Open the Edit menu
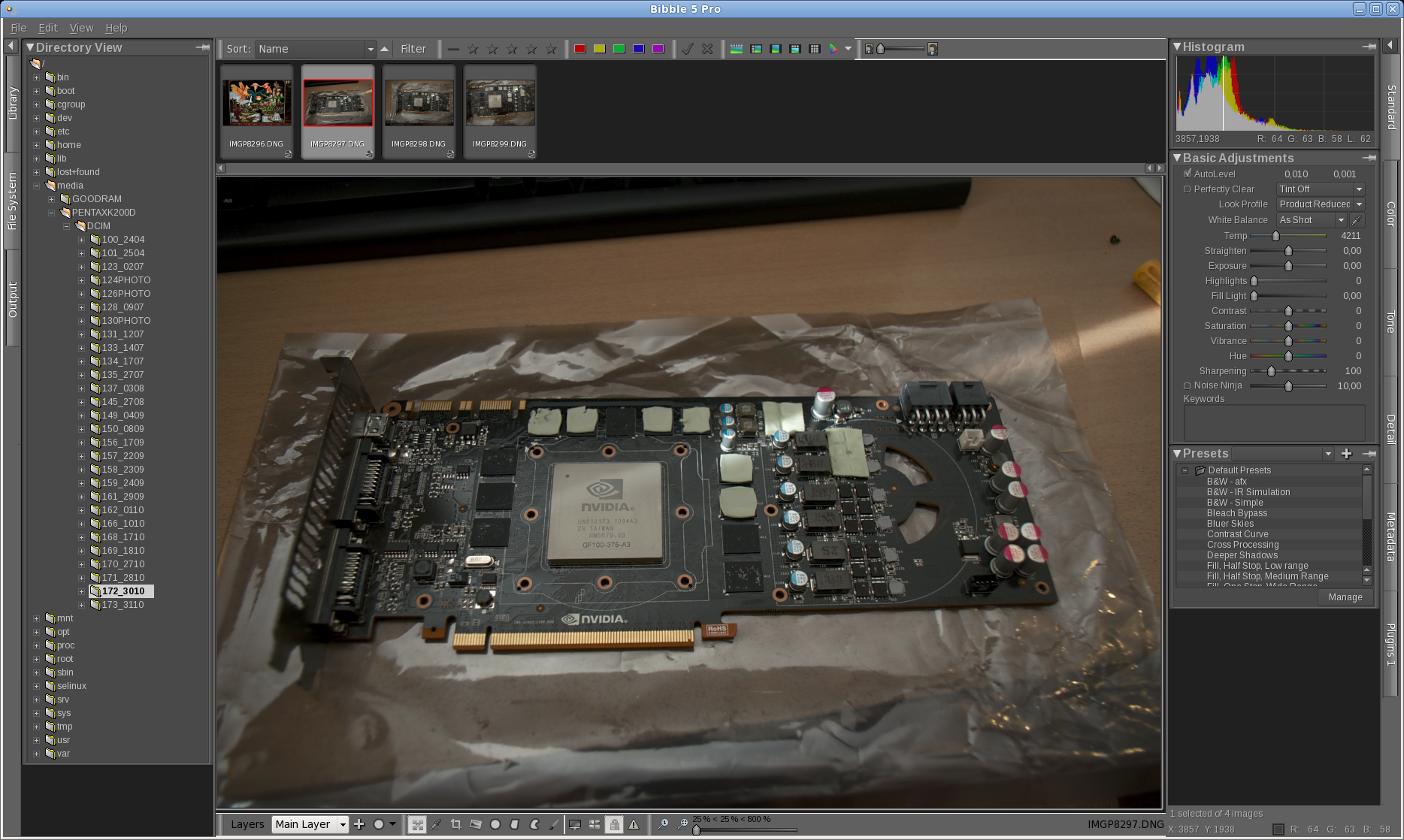 [x=48, y=28]
